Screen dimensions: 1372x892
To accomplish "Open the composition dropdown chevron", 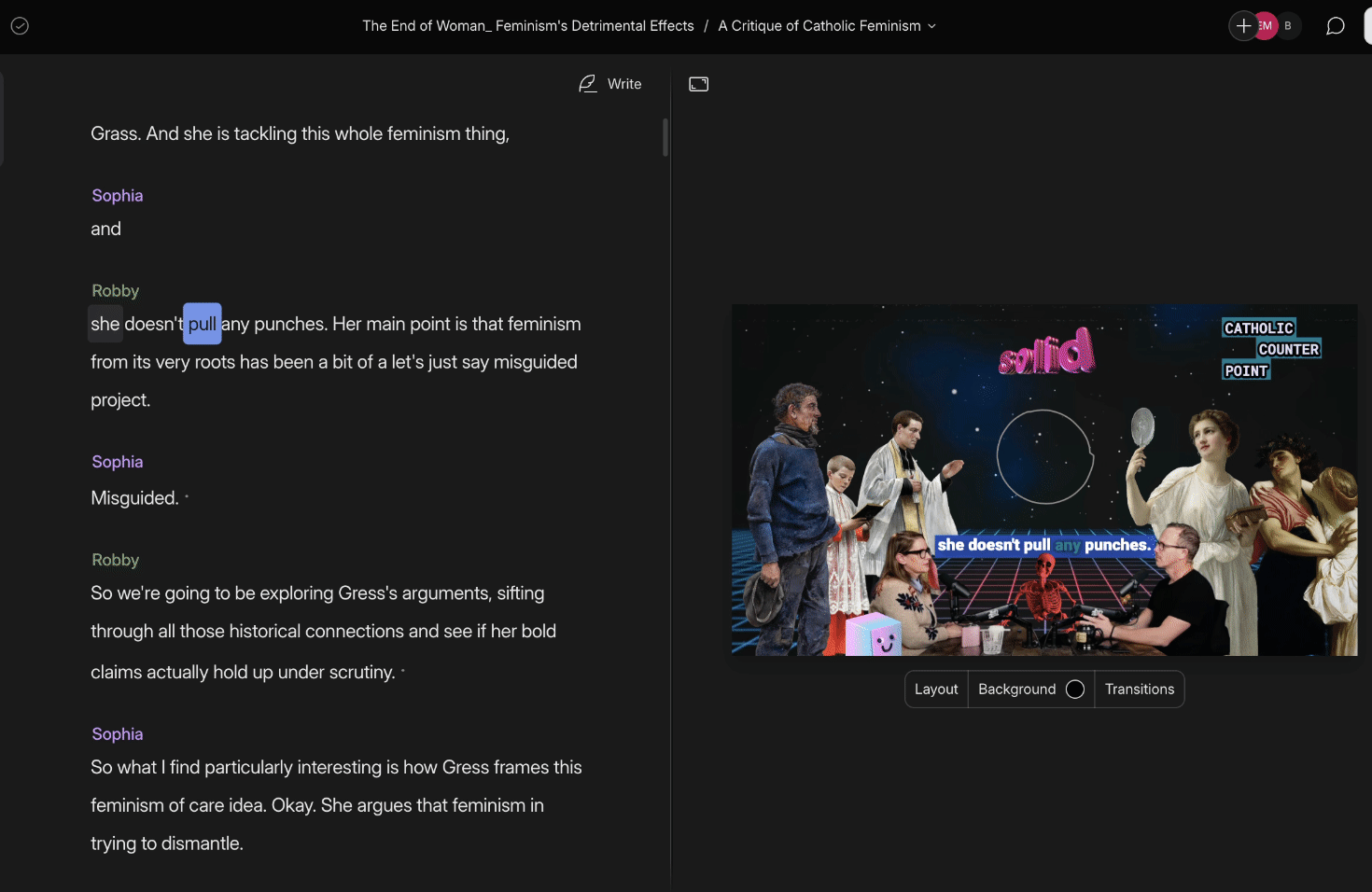I will click(931, 26).
